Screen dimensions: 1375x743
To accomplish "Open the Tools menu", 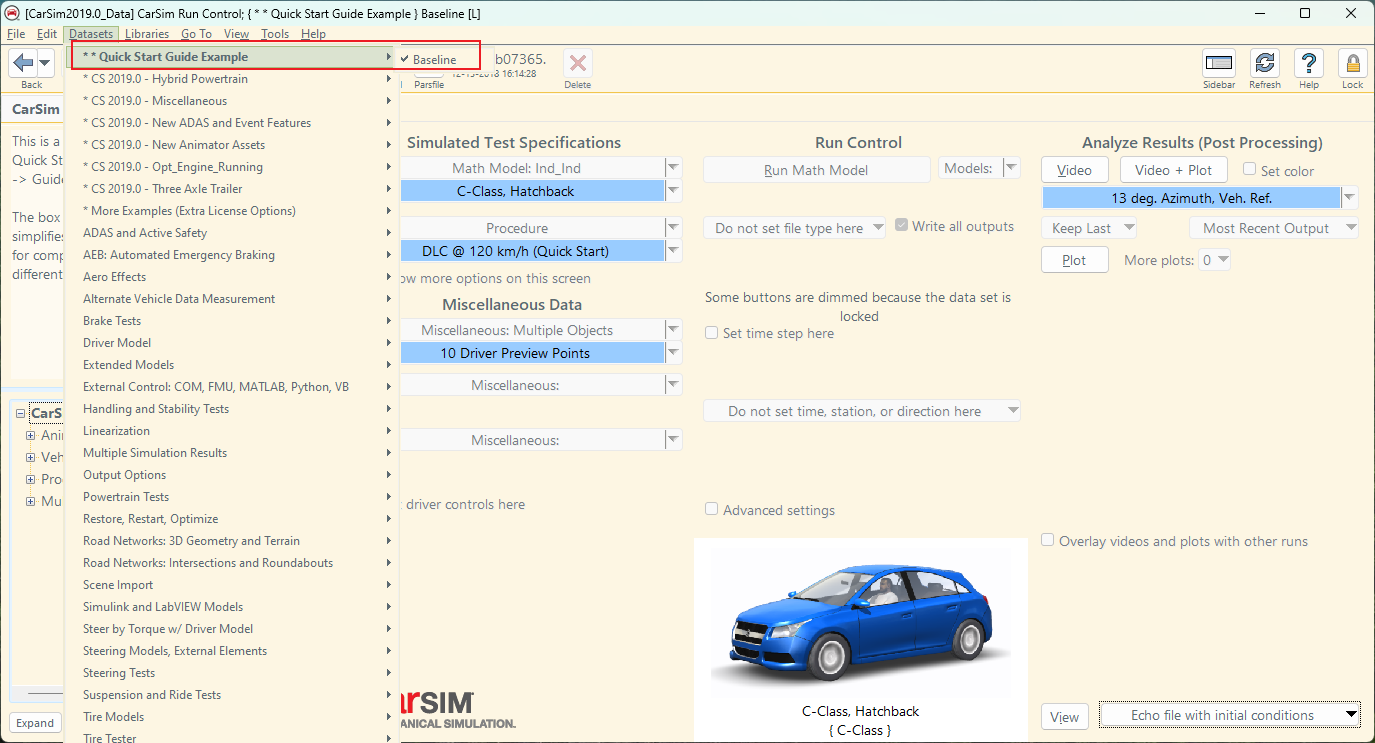I will pos(275,34).
